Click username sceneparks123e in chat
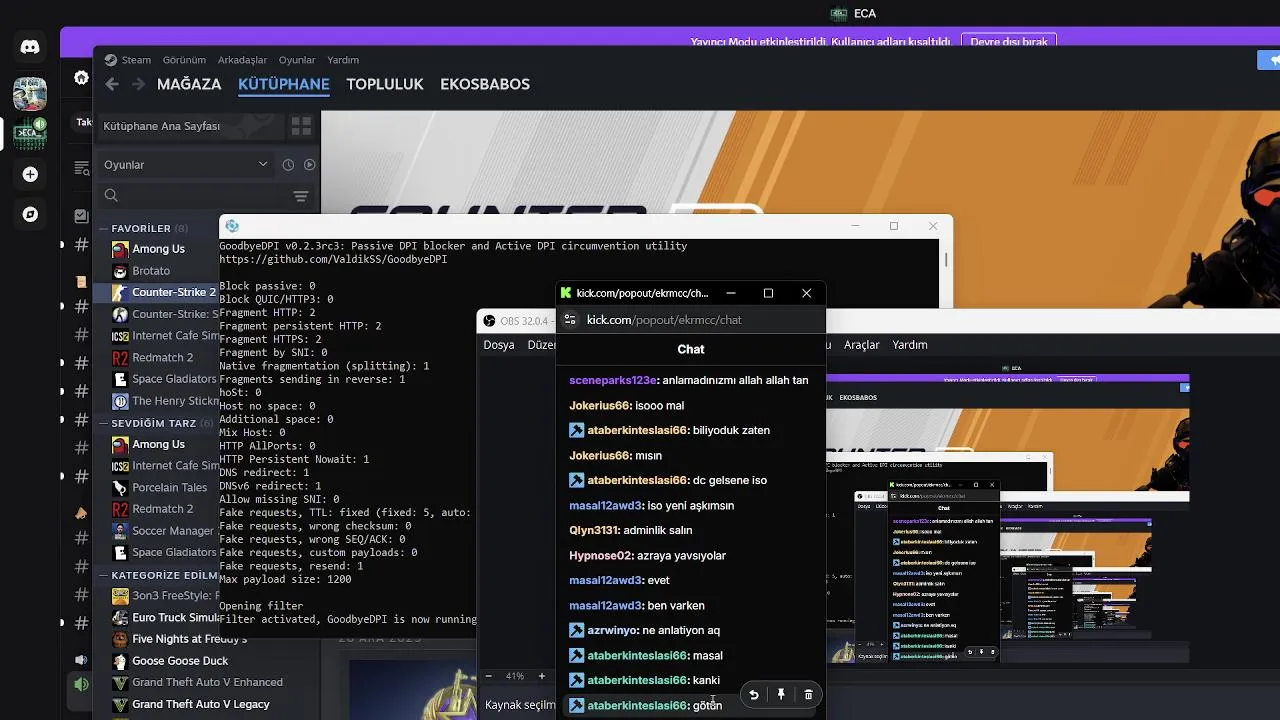This screenshot has width=1280, height=720. coord(612,380)
